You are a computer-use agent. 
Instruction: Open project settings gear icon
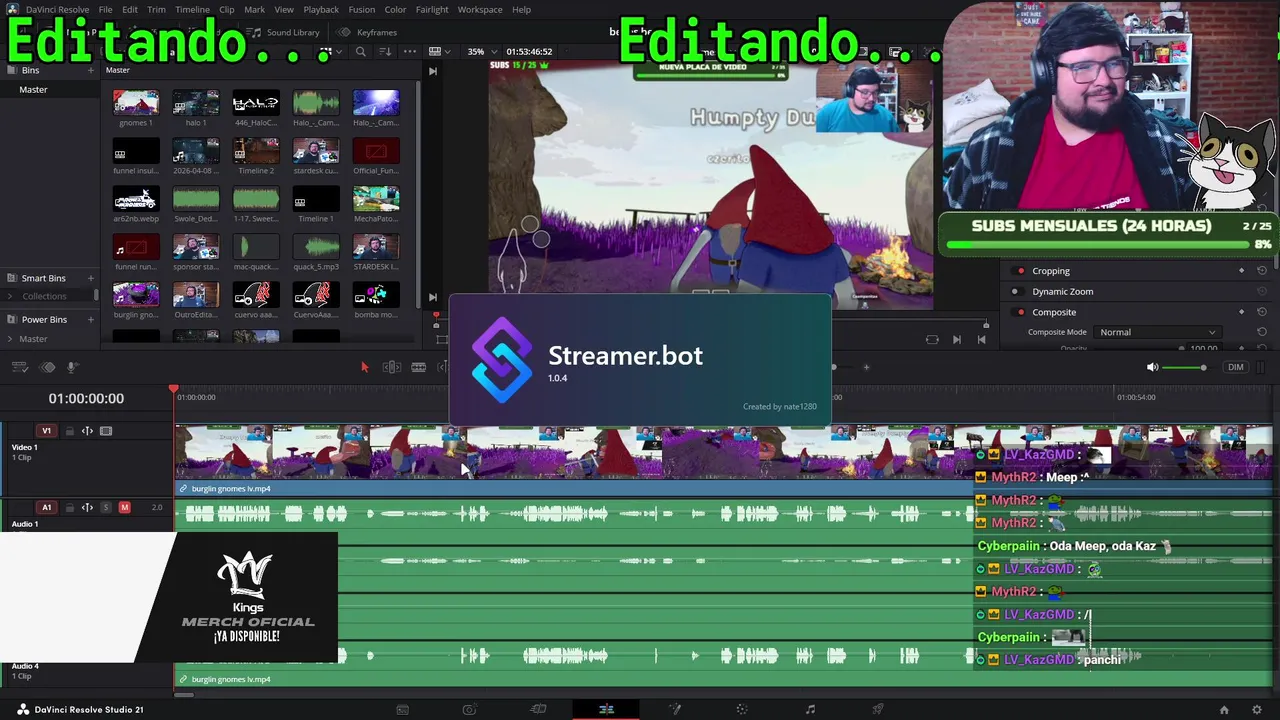pyautogui.click(x=1257, y=710)
